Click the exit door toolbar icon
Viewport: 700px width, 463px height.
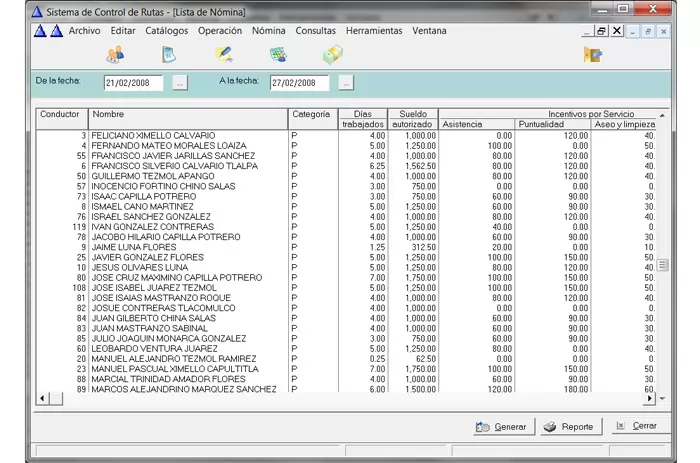click(593, 55)
